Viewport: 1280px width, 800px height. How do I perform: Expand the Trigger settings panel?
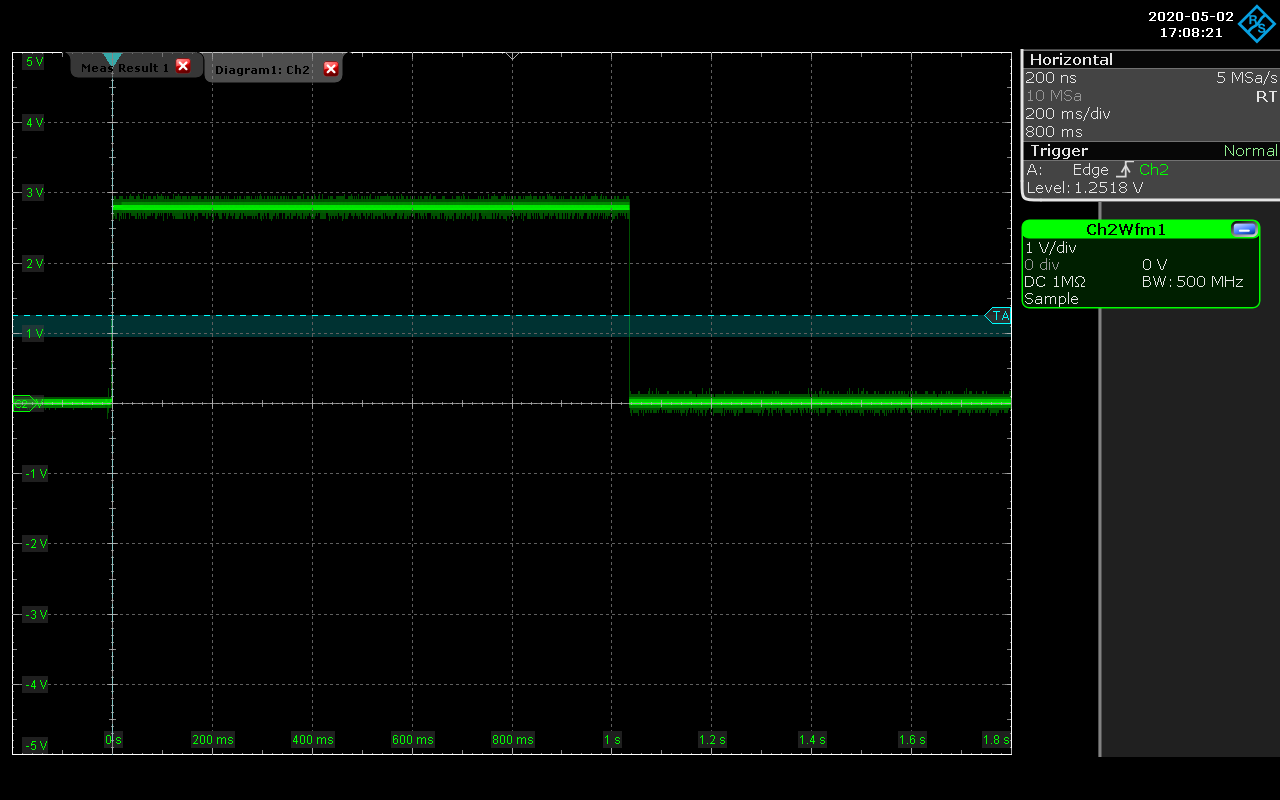[x=1058, y=150]
